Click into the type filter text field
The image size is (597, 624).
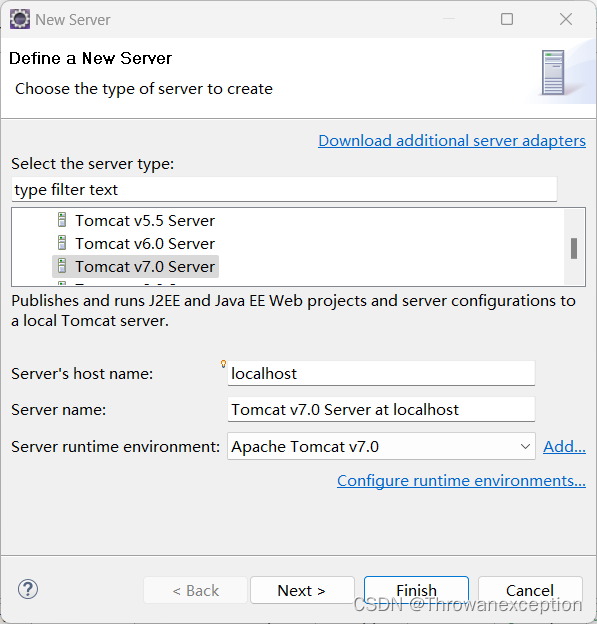tap(284, 189)
